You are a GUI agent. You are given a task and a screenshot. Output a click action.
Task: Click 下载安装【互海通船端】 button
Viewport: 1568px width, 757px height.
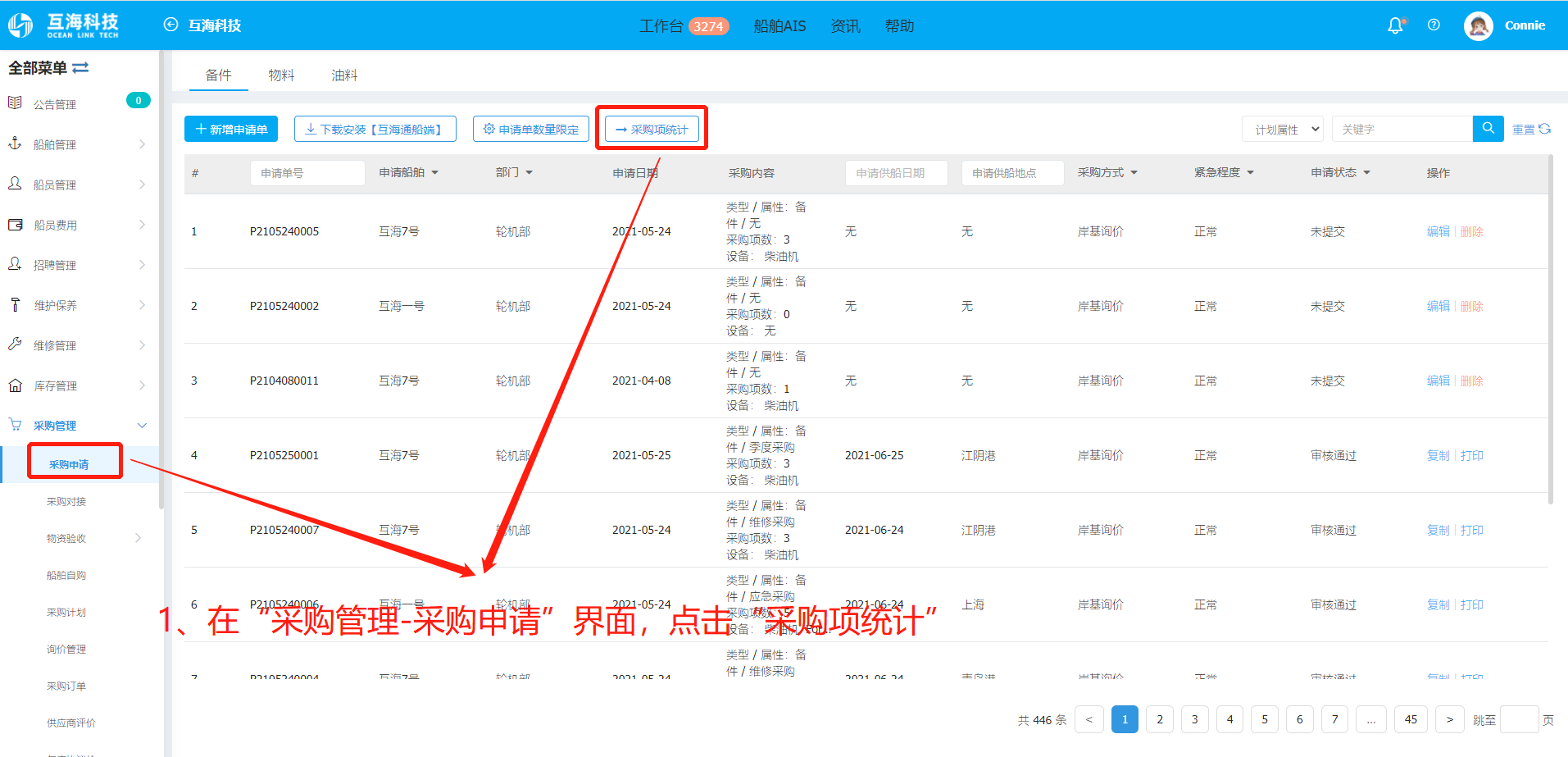tap(375, 129)
